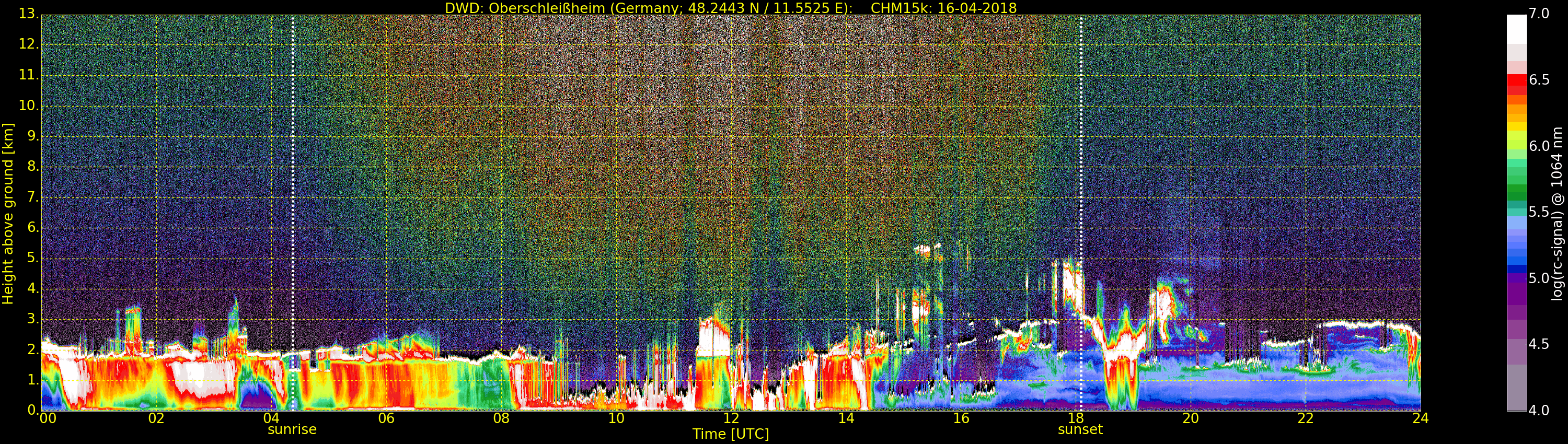
Task: Select the '10.' height axis tick label
Action: click(x=29, y=106)
